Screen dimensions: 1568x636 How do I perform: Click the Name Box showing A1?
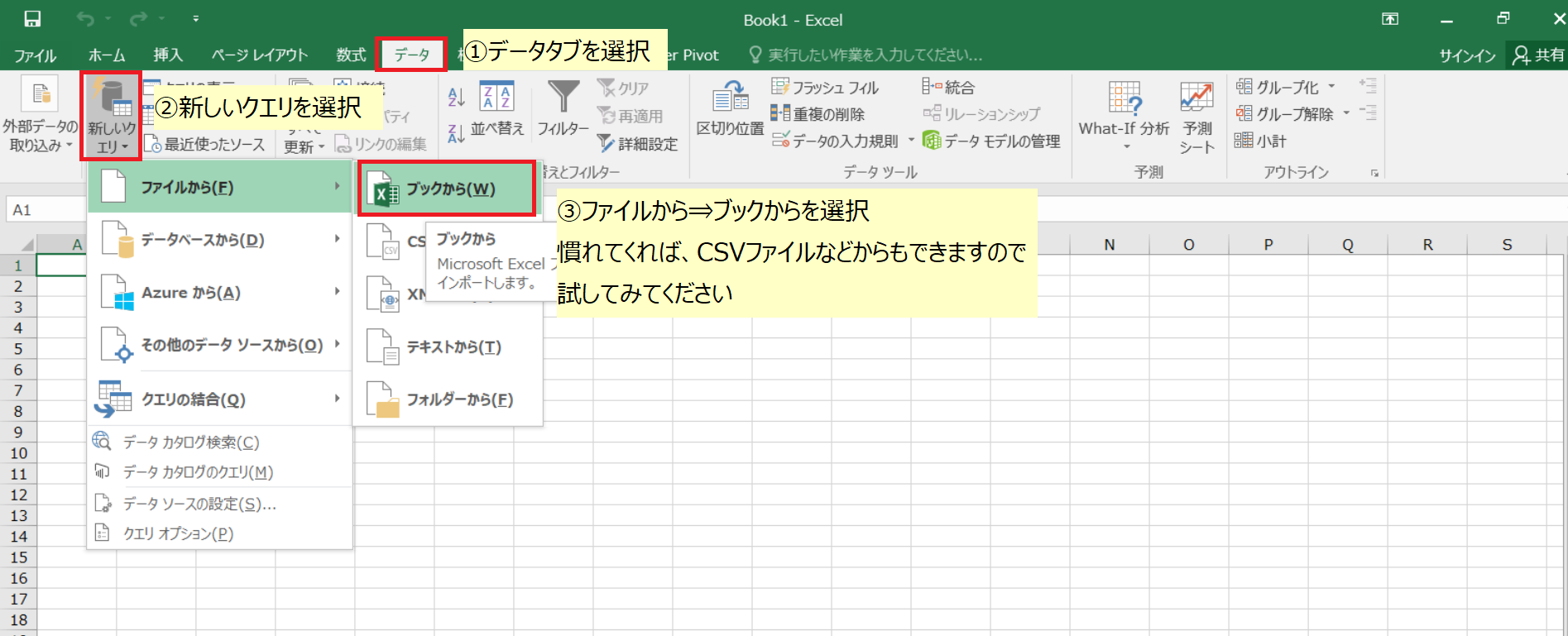(x=46, y=210)
